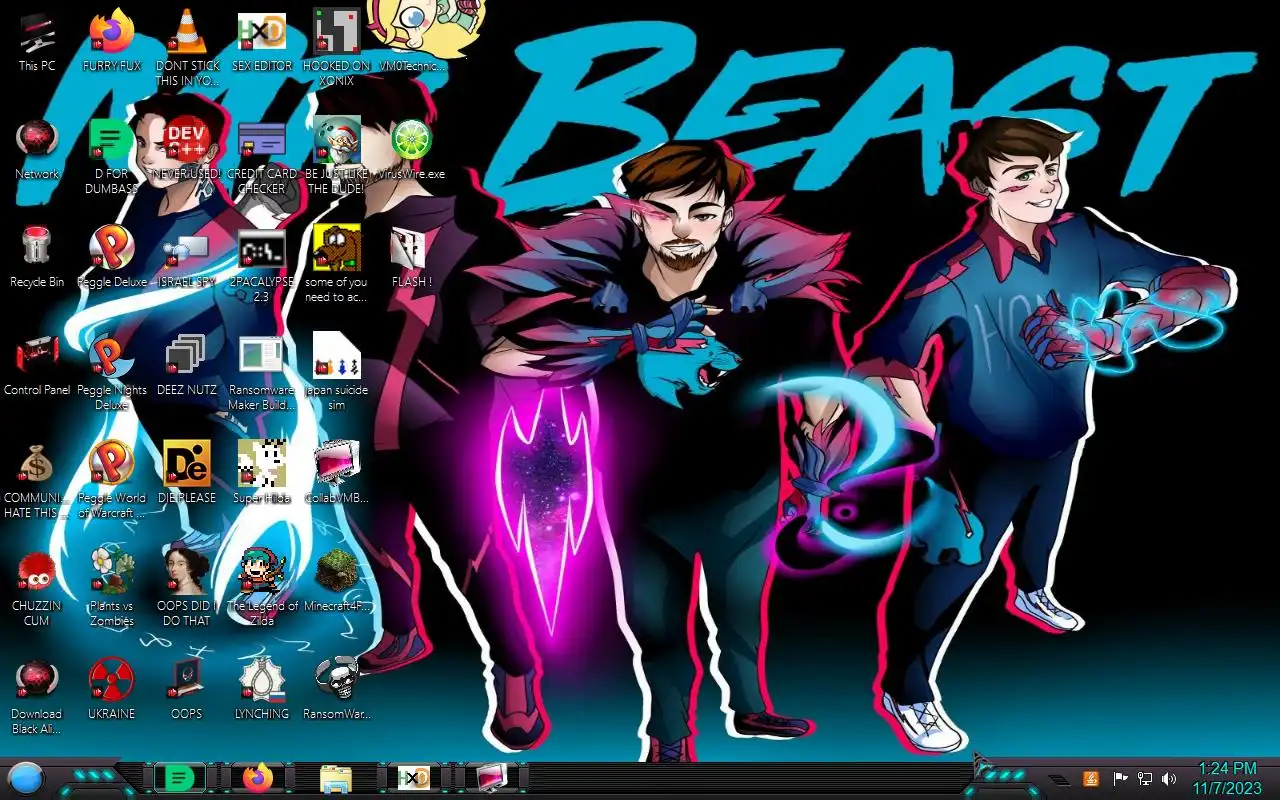Image resolution: width=1280 pixels, height=800 pixels.
Task: Launch the Dev-C++ NEVER USED! shortcut
Action: point(186,148)
